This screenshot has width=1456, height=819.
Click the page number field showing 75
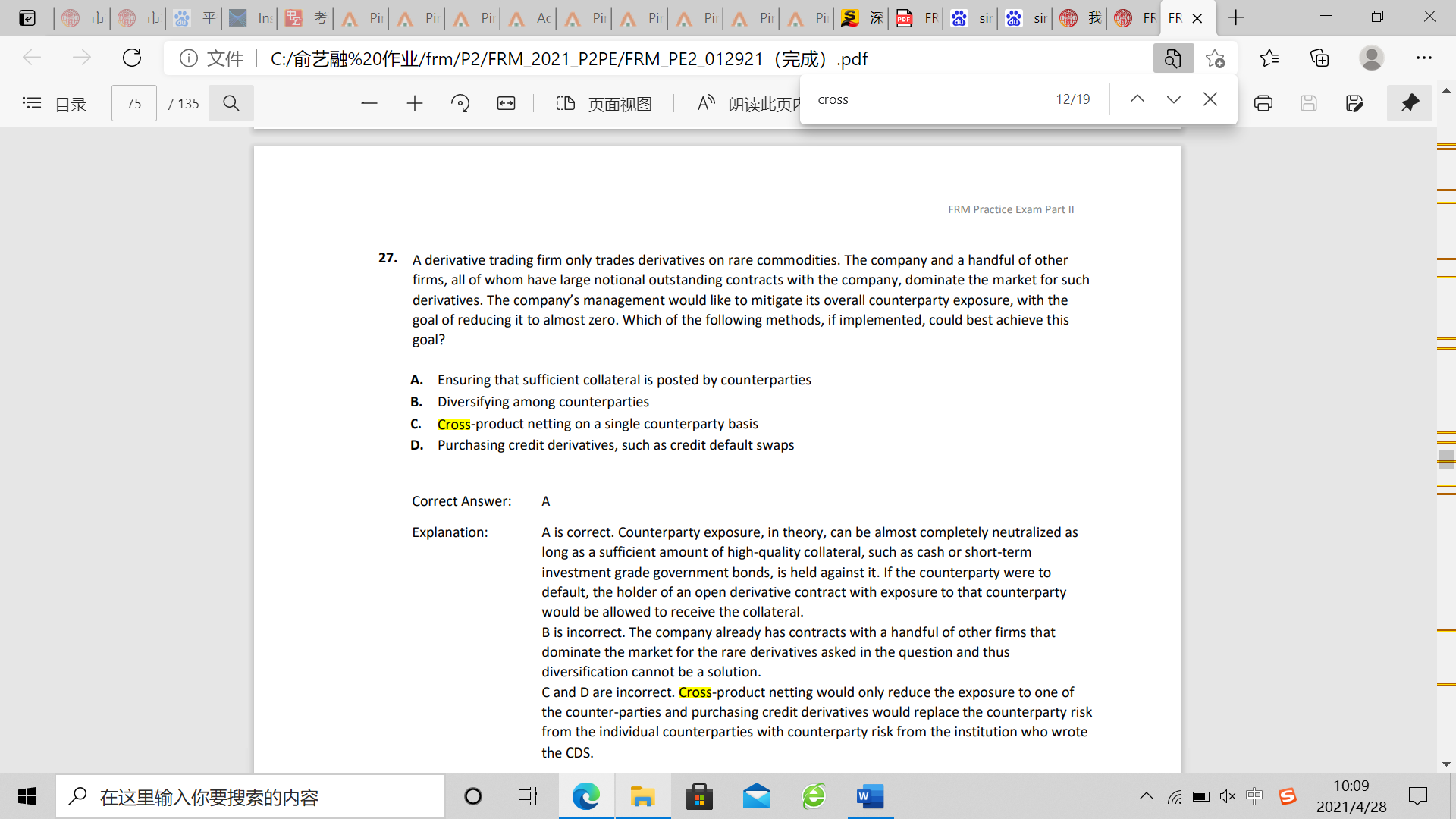tap(134, 103)
